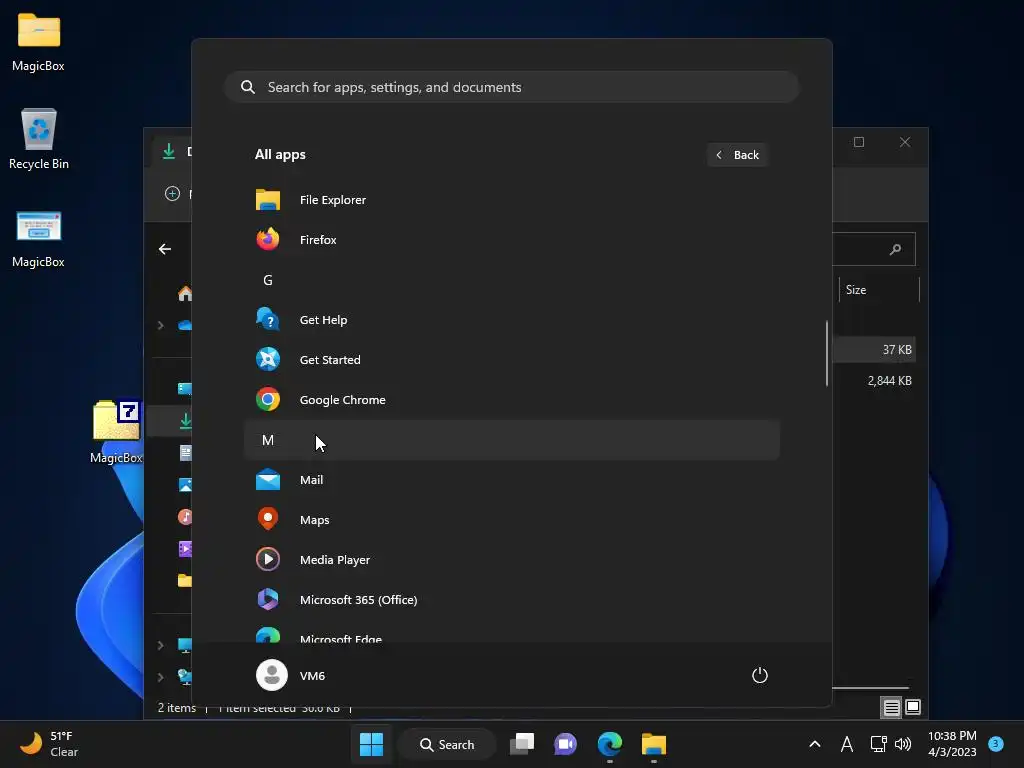The height and width of the screenshot is (768, 1024).
Task: Open the weather widget showing 51°F
Action: (50, 744)
